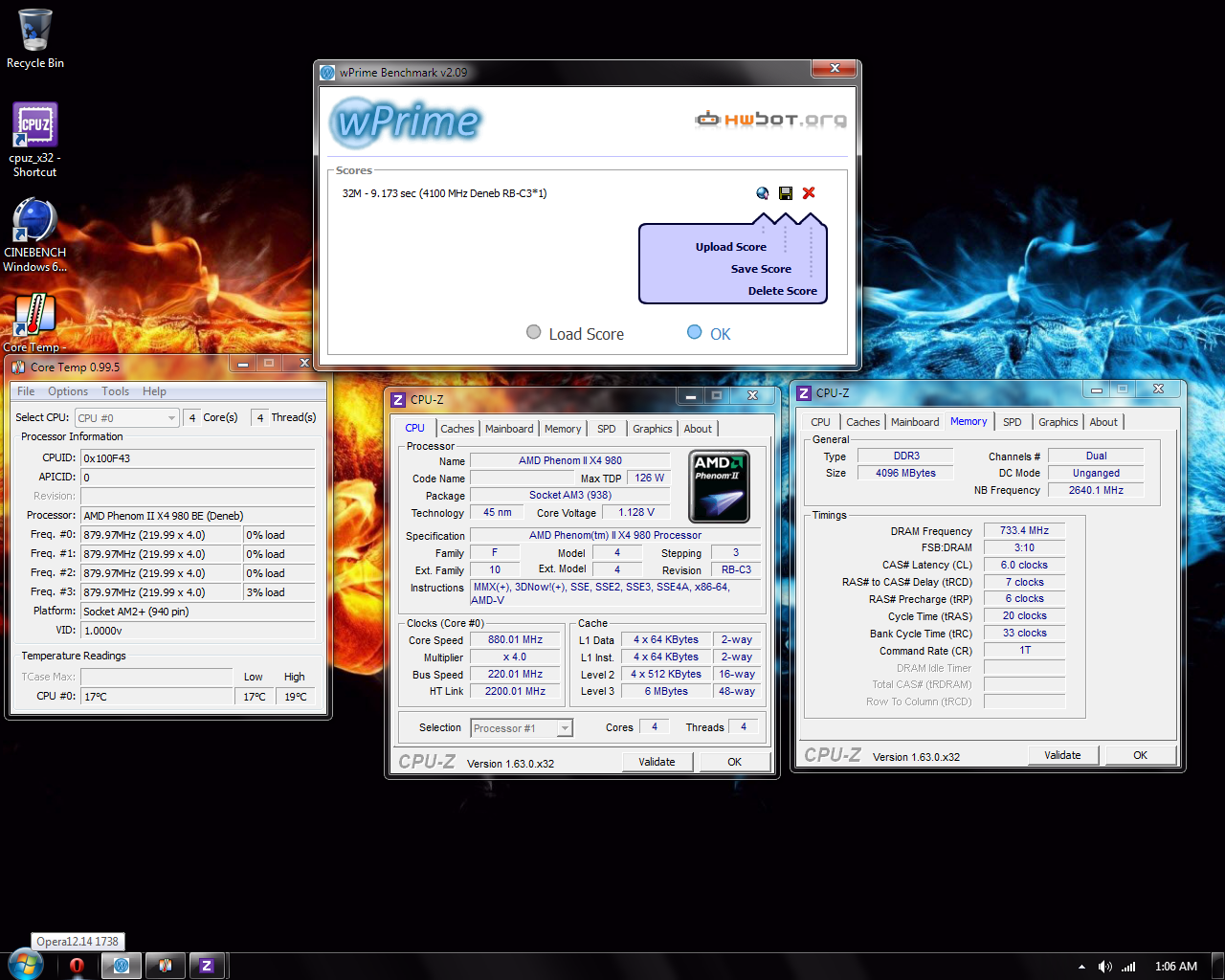
Task: Open Opera from the taskbar
Action: tap(78, 966)
